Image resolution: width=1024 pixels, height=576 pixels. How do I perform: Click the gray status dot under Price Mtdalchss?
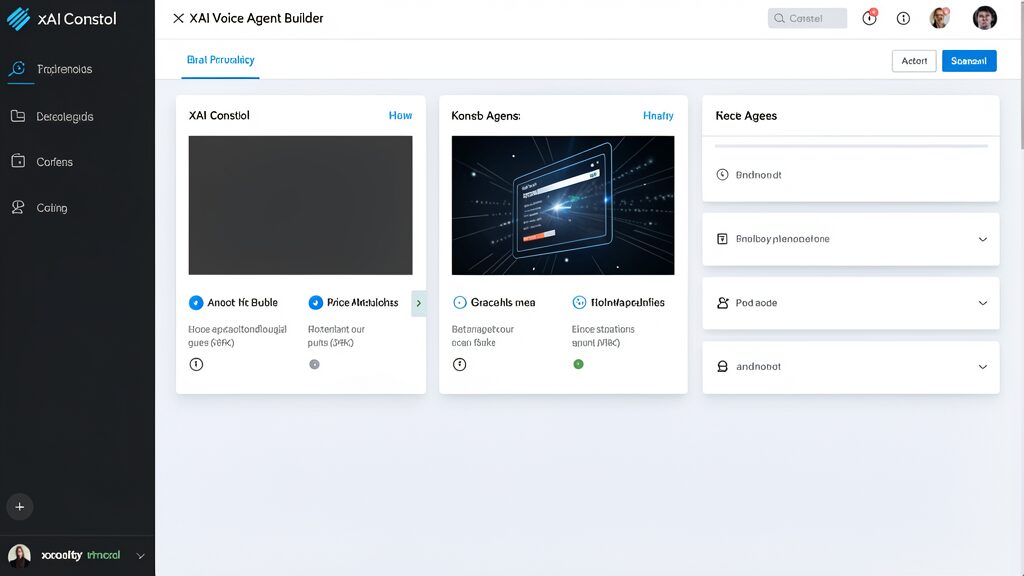[x=314, y=364]
